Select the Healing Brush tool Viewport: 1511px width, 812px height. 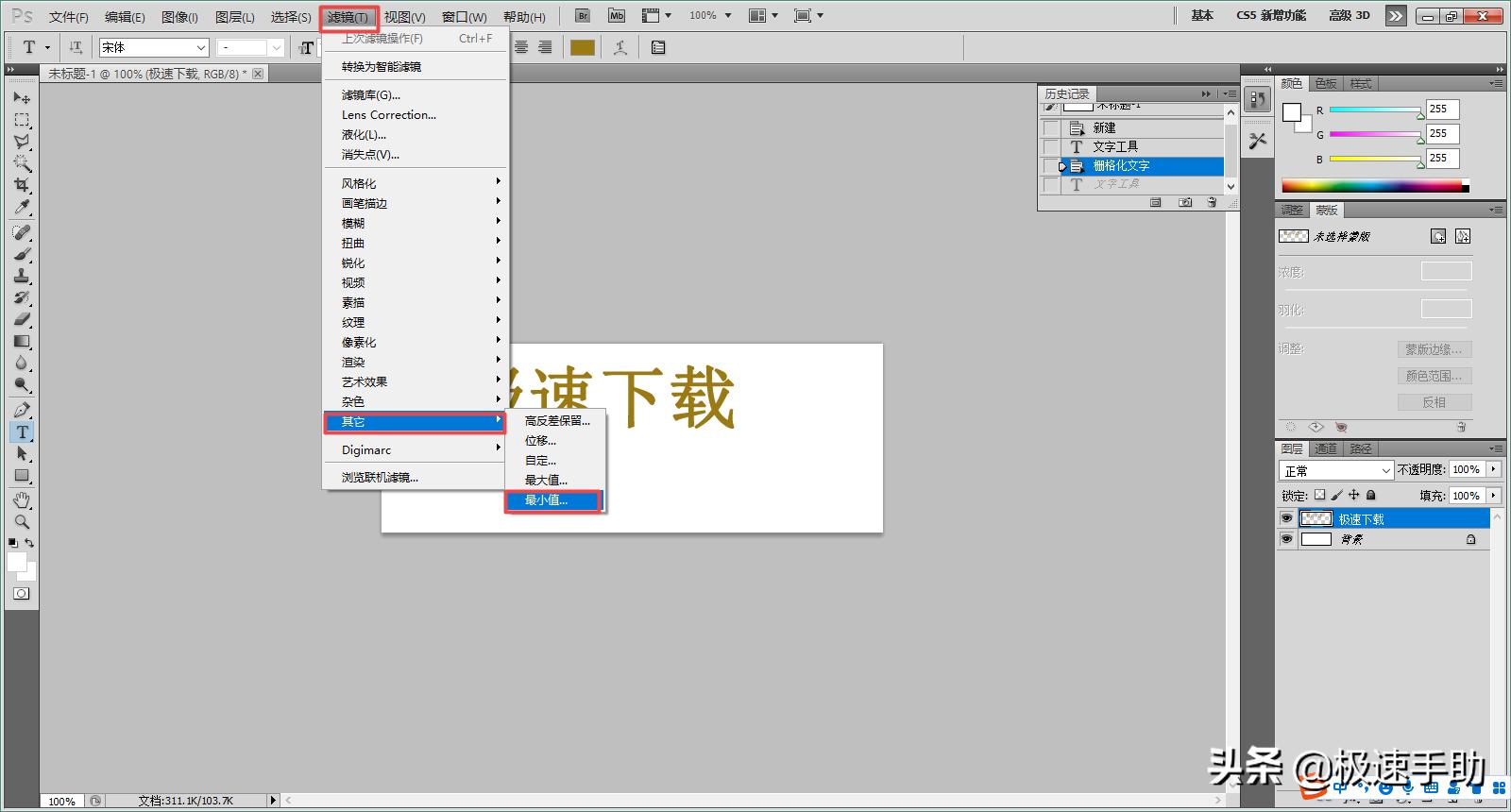click(x=22, y=232)
